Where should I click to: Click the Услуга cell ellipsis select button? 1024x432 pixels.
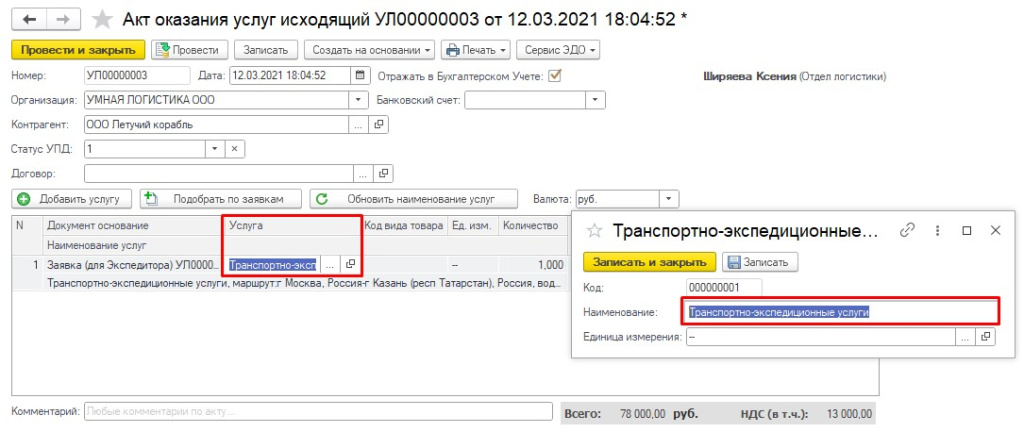pos(330,264)
